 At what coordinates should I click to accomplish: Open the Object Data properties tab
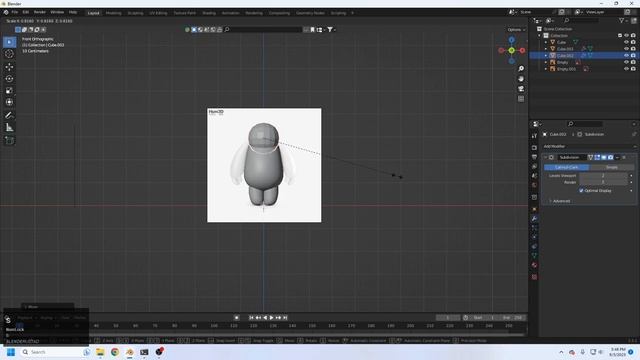click(534, 256)
